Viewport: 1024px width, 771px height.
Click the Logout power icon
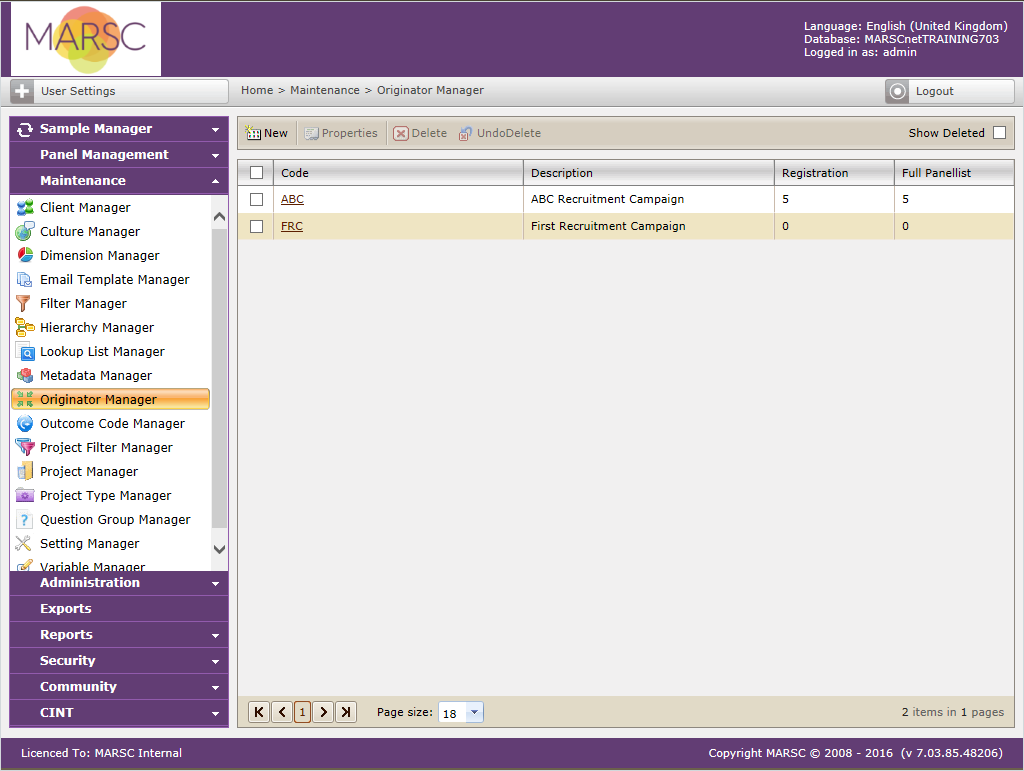coord(897,91)
